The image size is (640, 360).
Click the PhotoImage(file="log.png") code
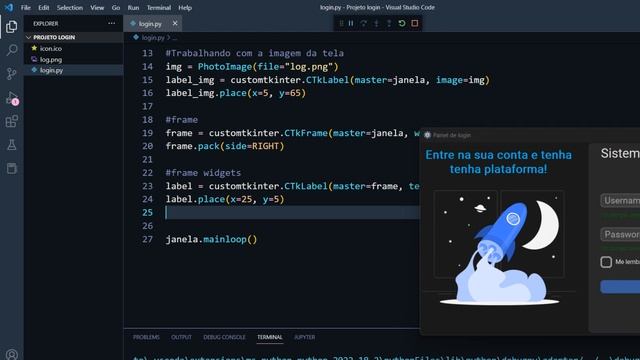(x=268, y=67)
